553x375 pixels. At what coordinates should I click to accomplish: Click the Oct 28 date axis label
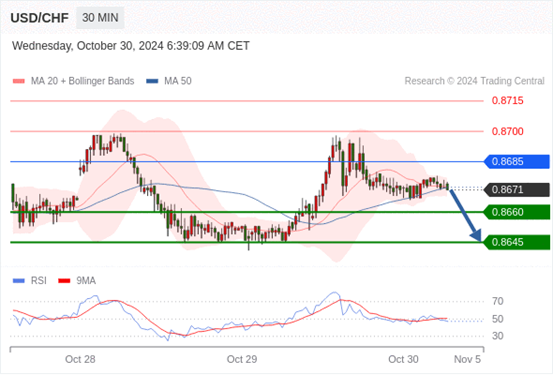tap(80, 359)
